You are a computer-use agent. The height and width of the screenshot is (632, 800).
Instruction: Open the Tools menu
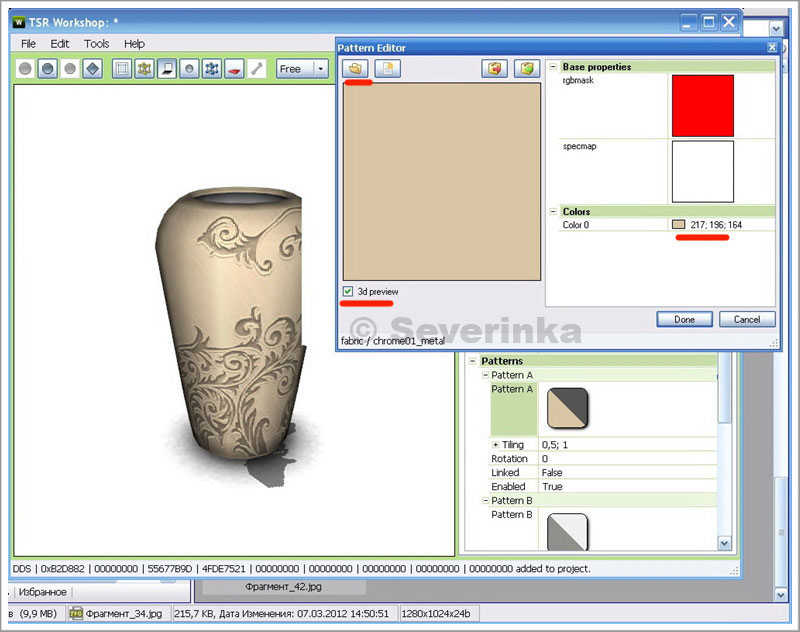(97, 44)
